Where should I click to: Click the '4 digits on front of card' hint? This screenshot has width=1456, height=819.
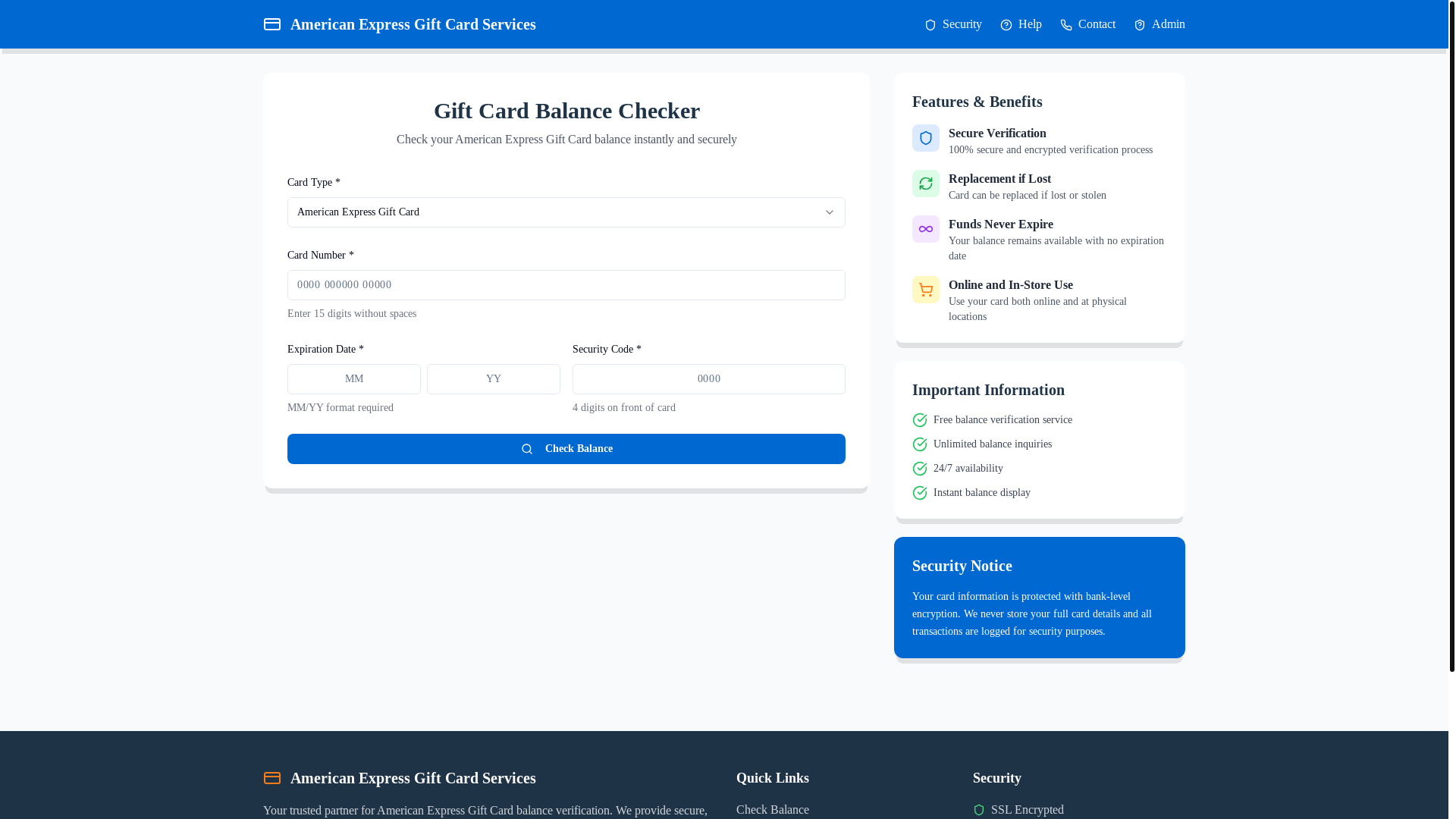pyautogui.click(x=624, y=408)
